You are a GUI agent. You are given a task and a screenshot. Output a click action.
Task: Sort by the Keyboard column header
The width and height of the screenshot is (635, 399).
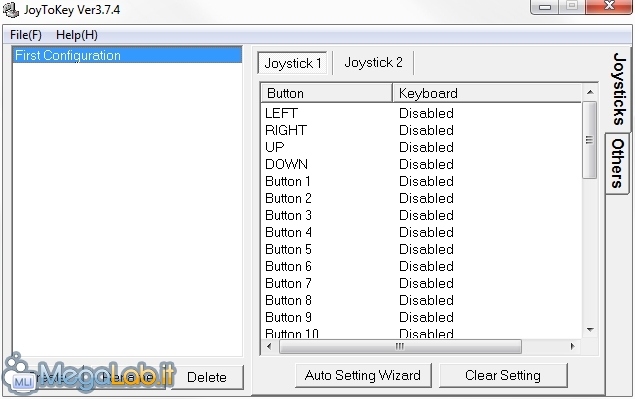click(x=487, y=93)
